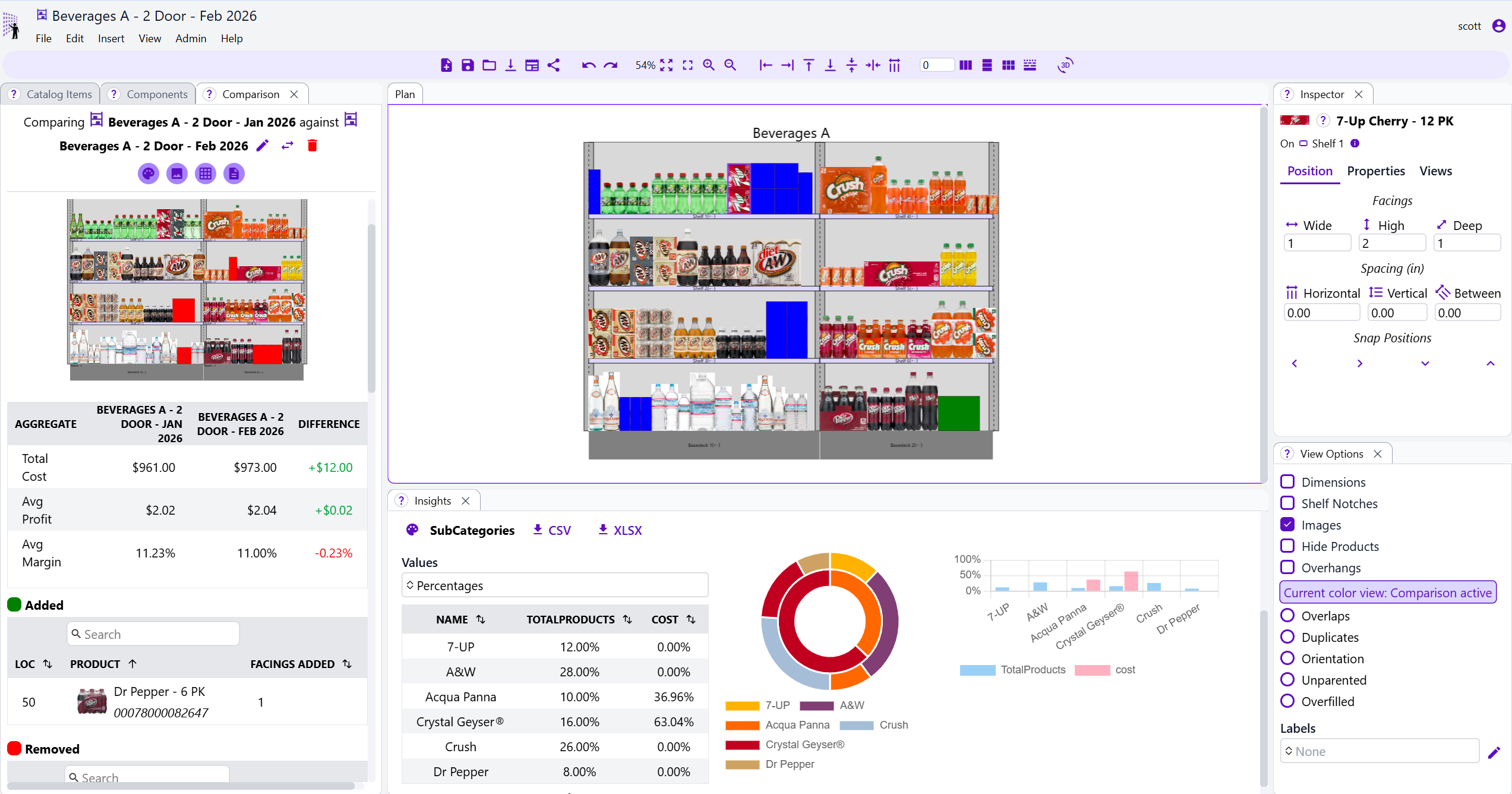Click the Crush legend color swatch
The width and height of the screenshot is (1512, 794).
(x=856, y=725)
